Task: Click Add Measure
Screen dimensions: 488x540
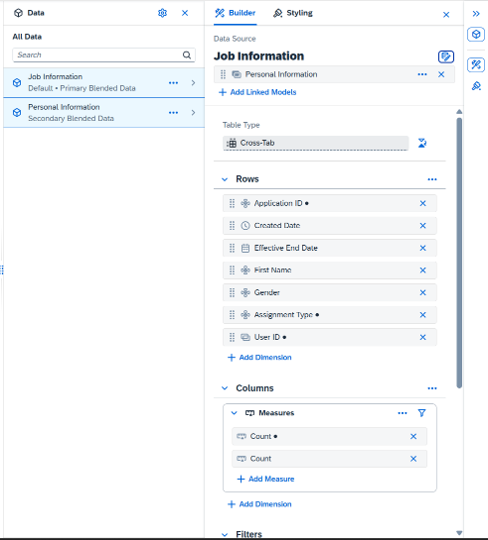Action: pyautogui.click(x=266, y=479)
